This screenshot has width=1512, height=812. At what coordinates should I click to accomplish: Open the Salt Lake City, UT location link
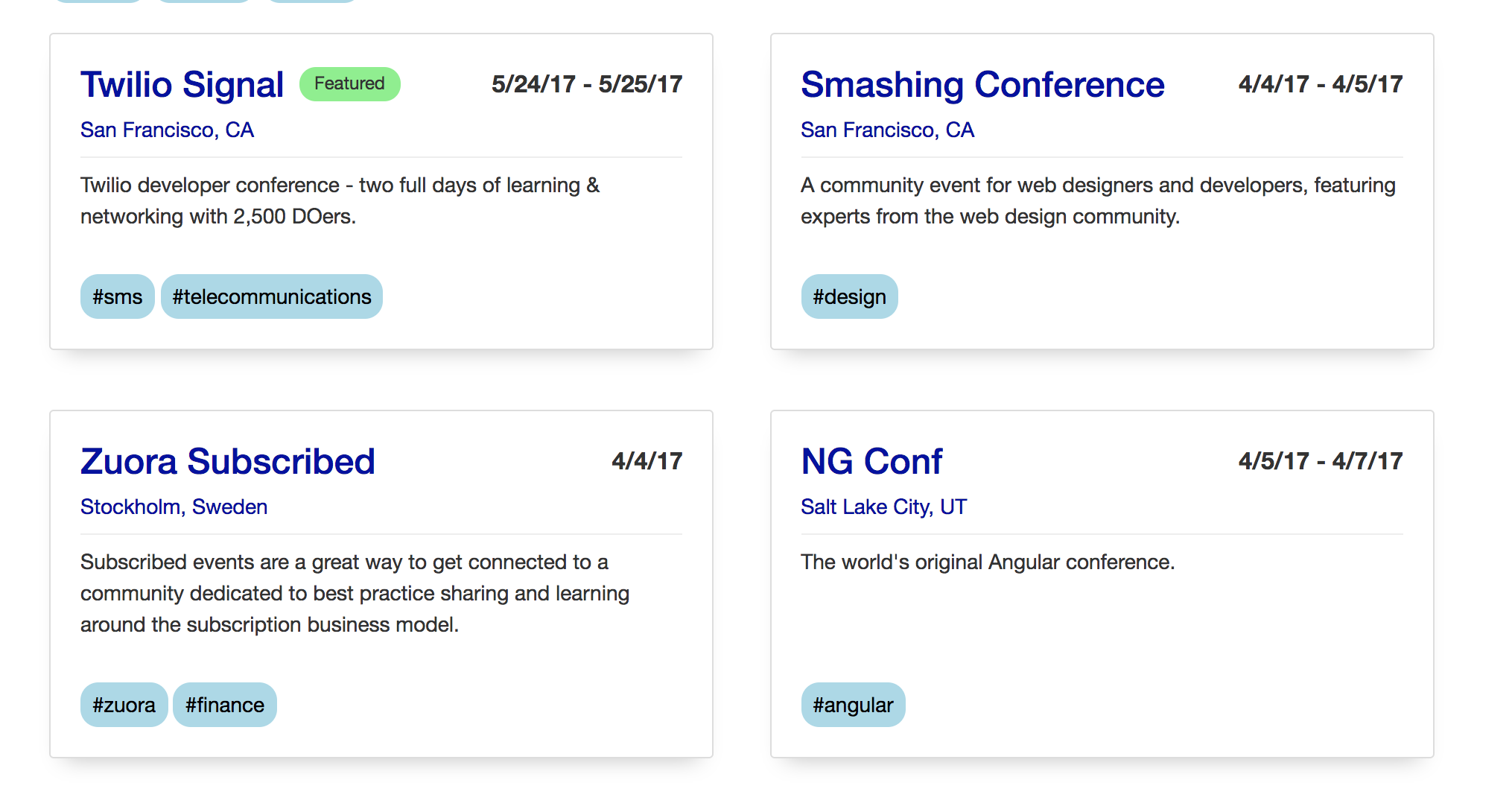(x=883, y=507)
